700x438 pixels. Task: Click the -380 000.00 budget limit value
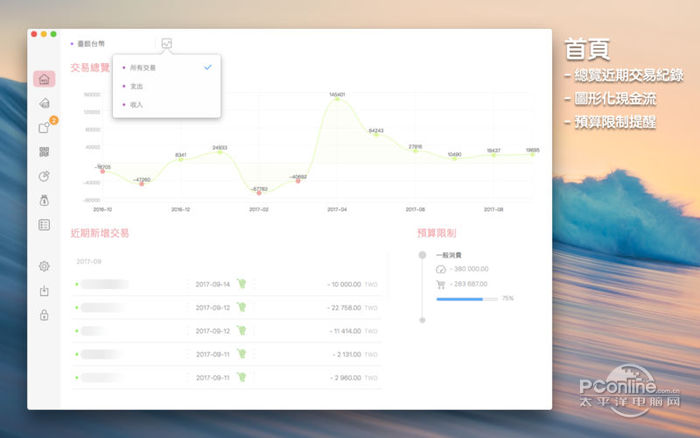tap(469, 269)
